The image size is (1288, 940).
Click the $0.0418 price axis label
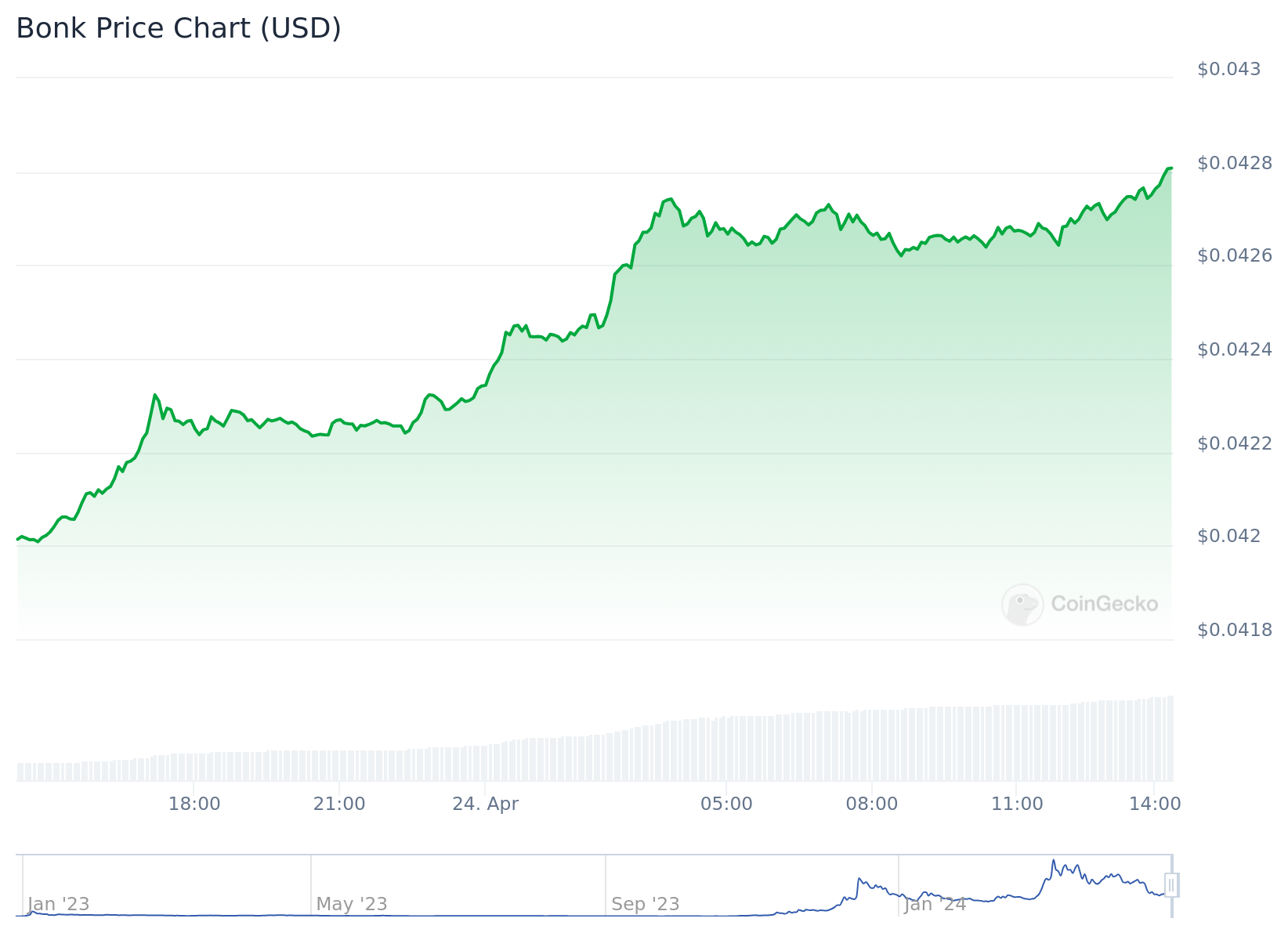1234,630
